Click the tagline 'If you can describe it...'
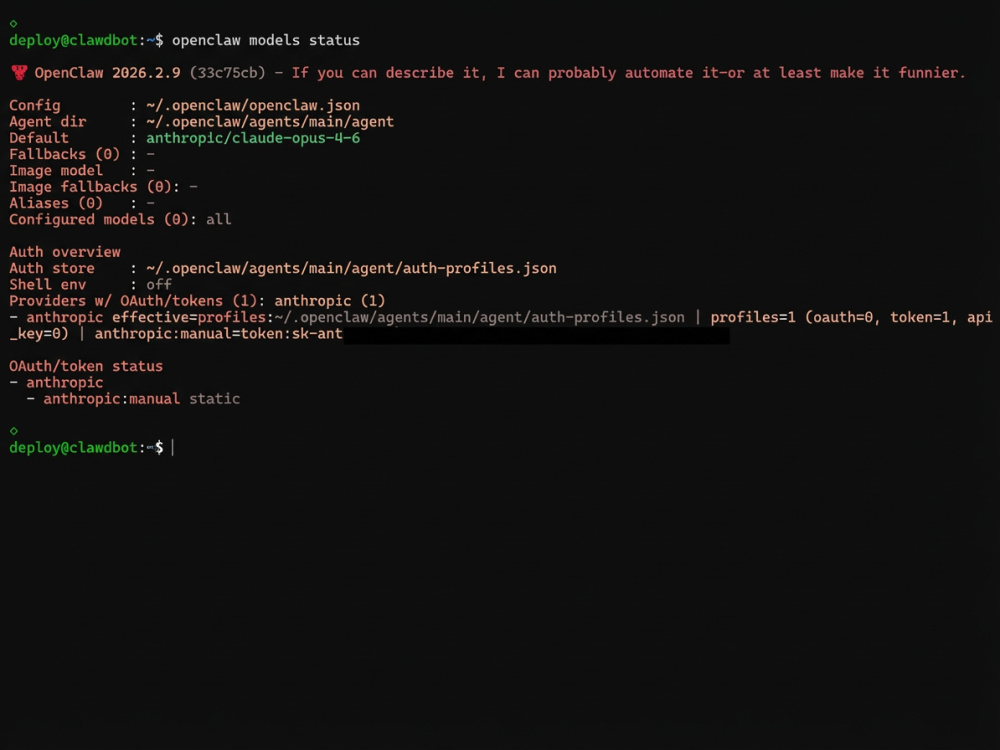 pyautogui.click(x=628, y=73)
